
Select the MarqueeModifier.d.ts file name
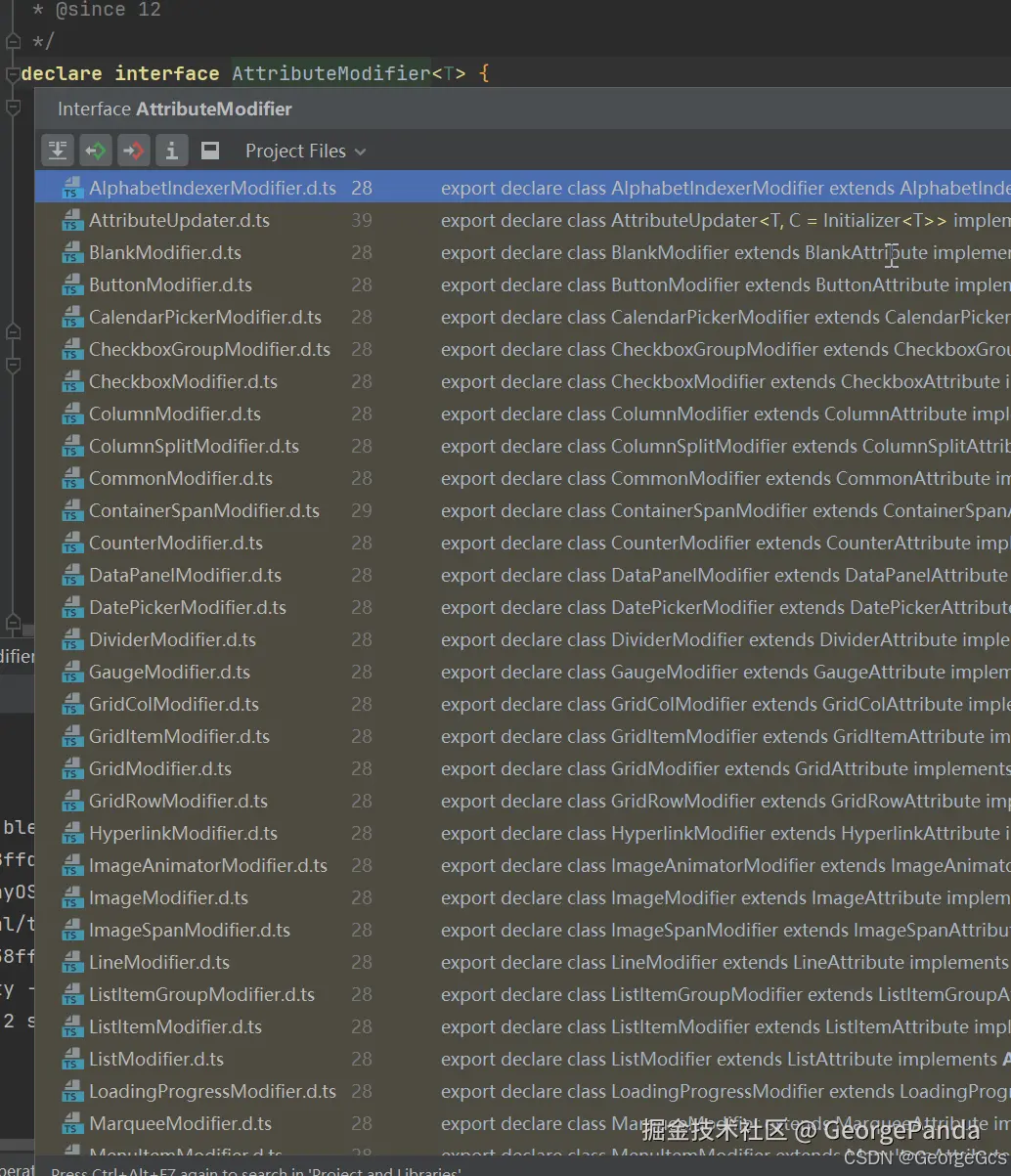tap(180, 1124)
